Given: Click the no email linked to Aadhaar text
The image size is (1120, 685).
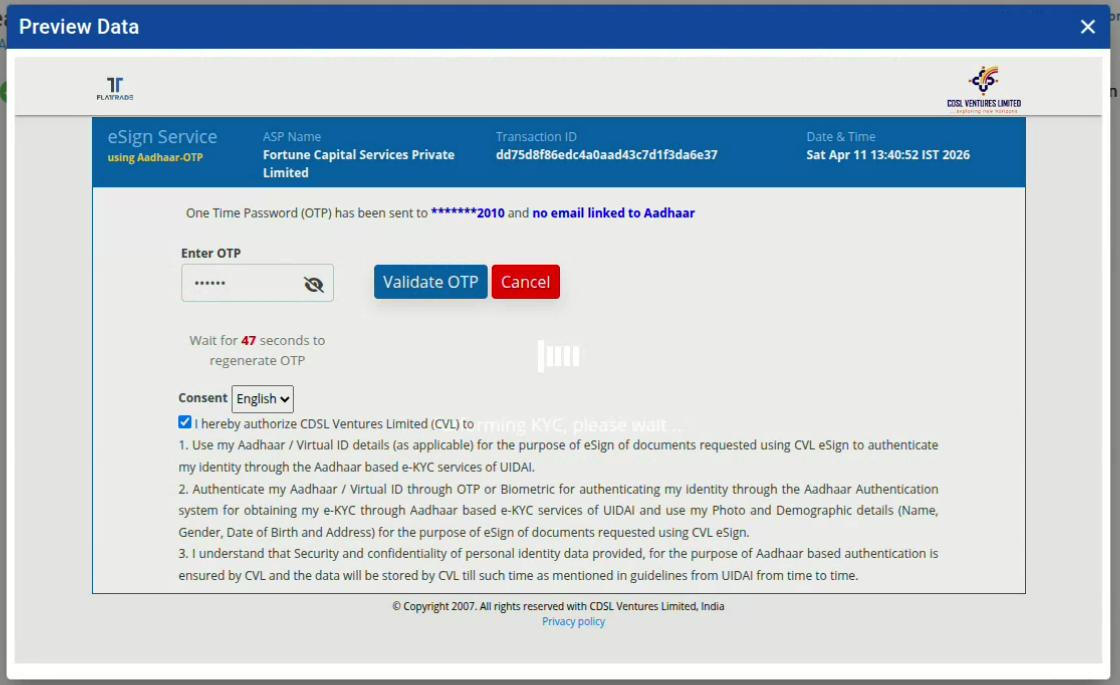Looking at the screenshot, I should pos(613,213).
